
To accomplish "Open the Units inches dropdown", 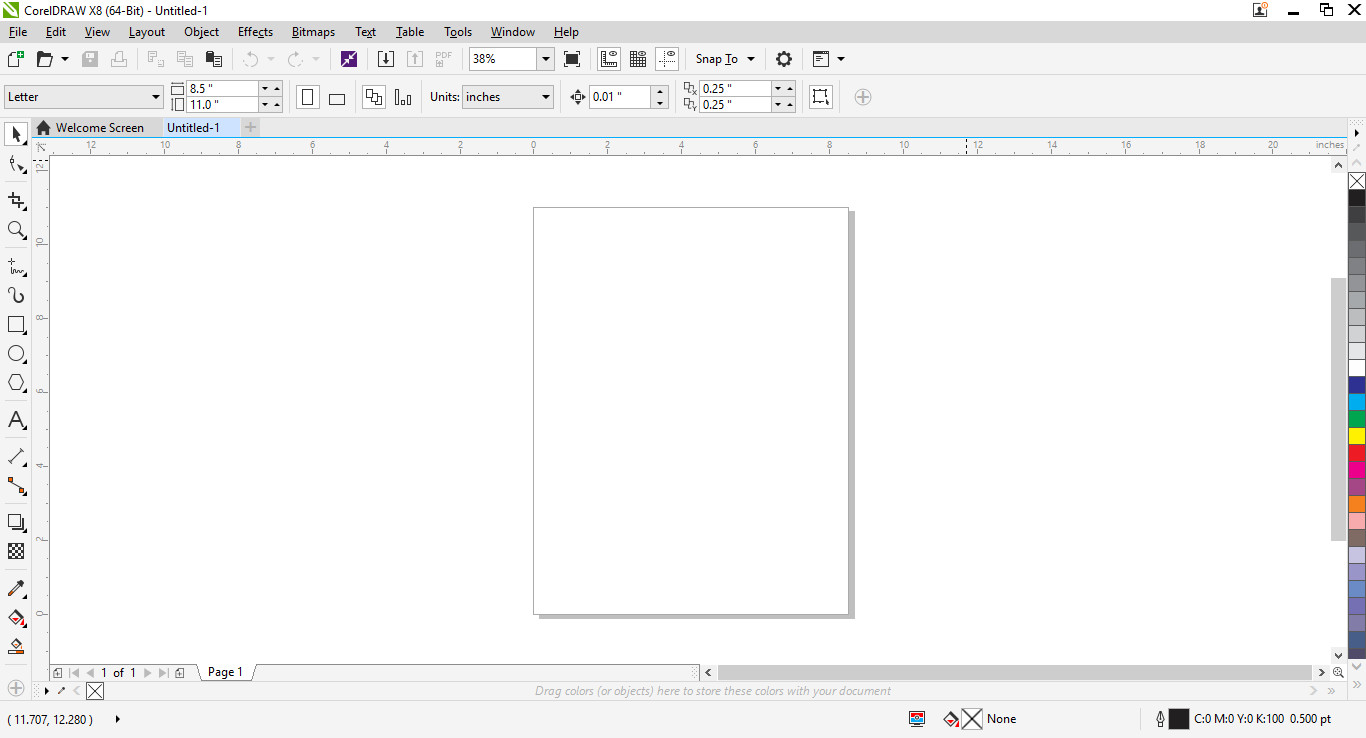I will click(546, 97).
